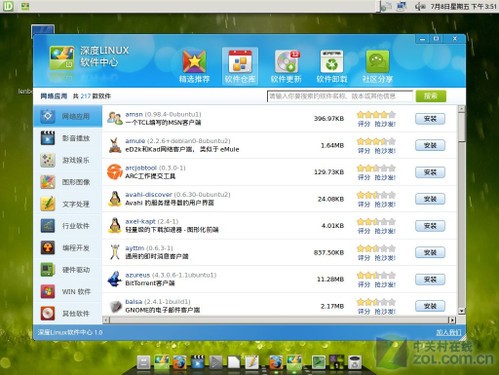
Task: Open the 图形图像 graphics category
Action: [68, 182]
